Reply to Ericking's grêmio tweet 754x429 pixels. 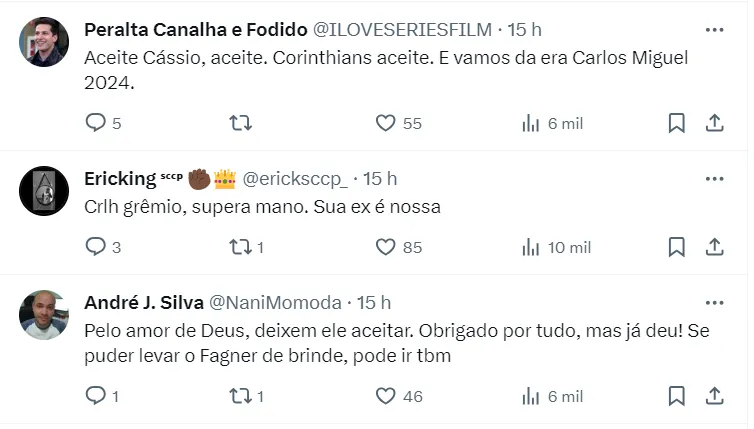[x=96, y=247]
